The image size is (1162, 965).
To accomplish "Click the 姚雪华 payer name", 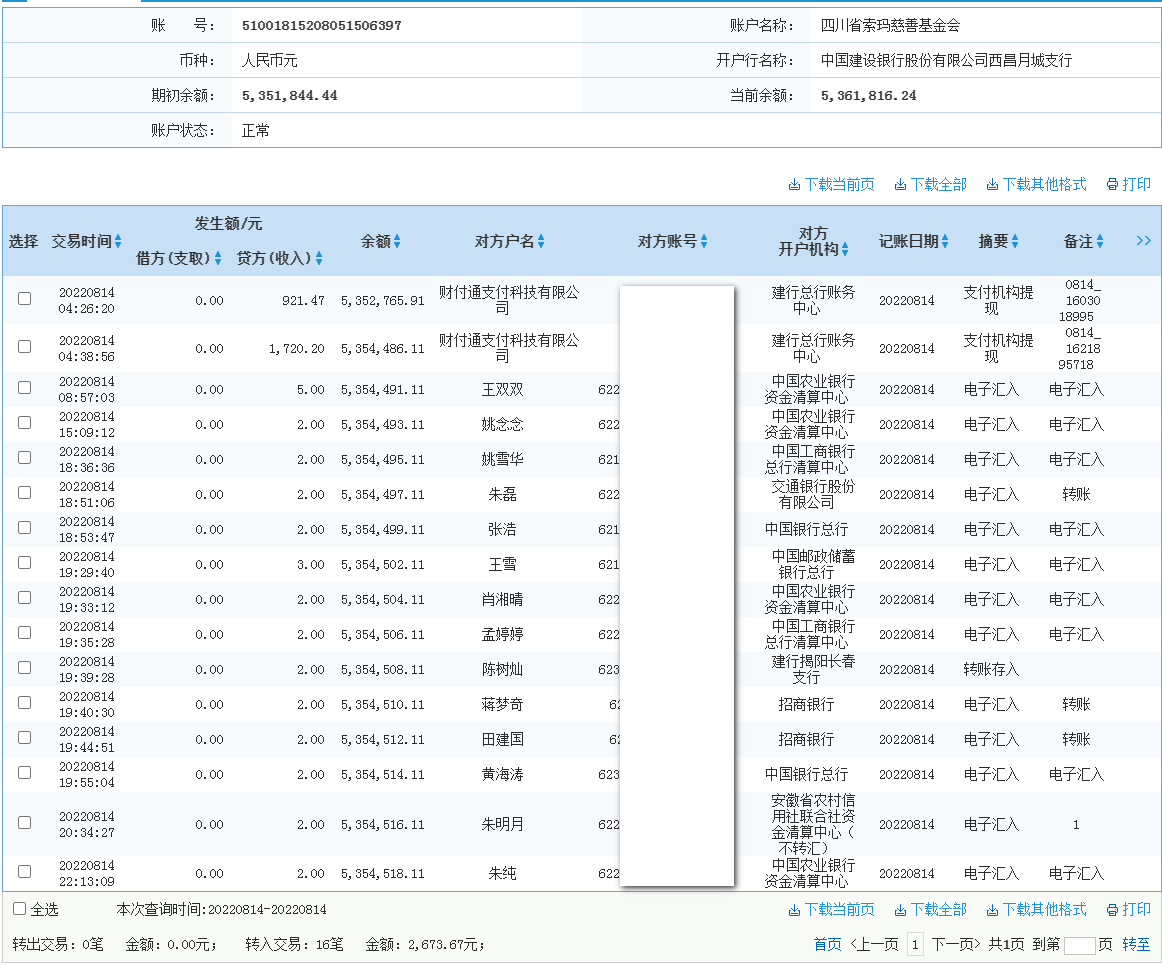I will tap(502, 460).
